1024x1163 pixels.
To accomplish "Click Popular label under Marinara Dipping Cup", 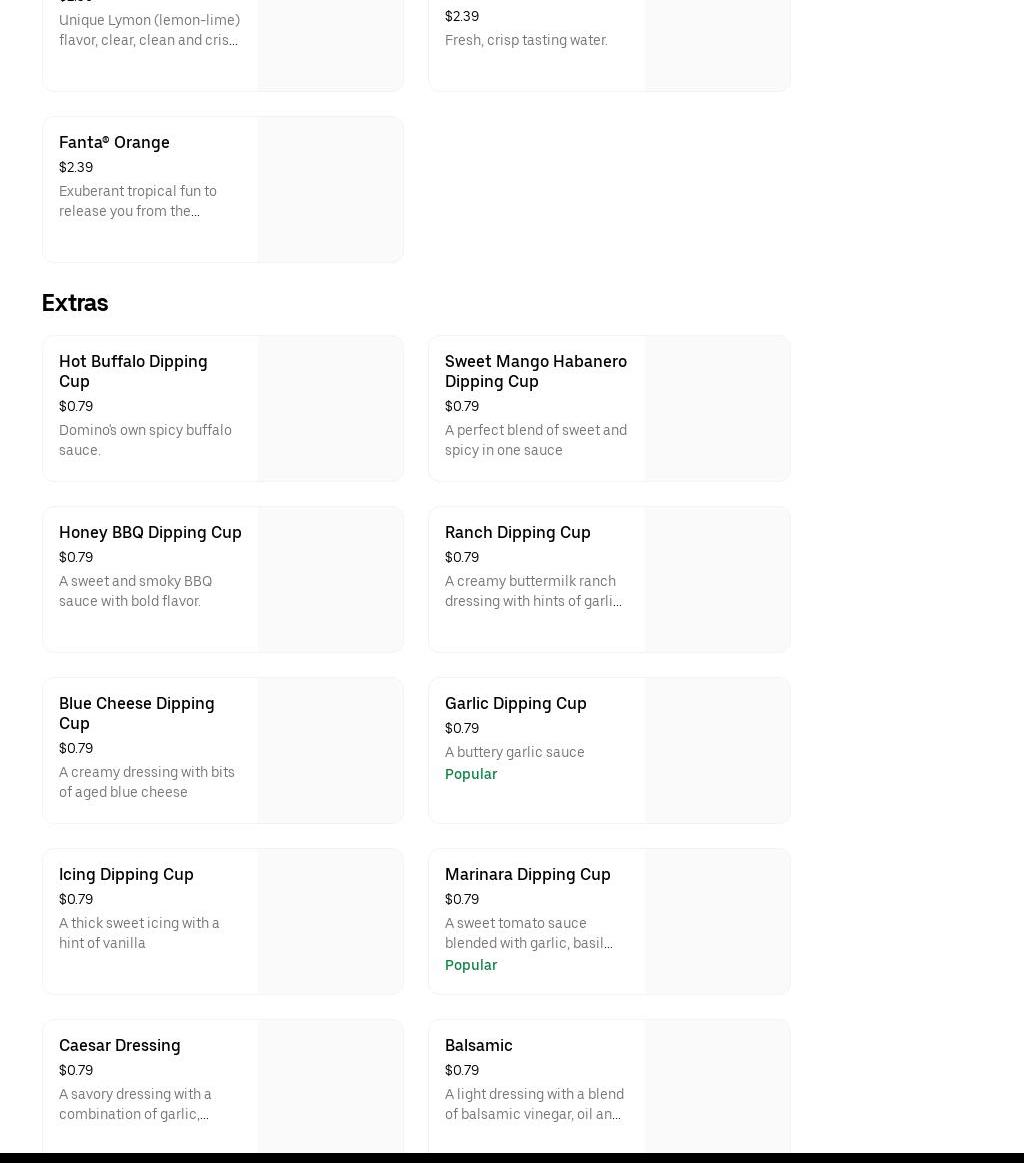I will (x=471, y=965).
